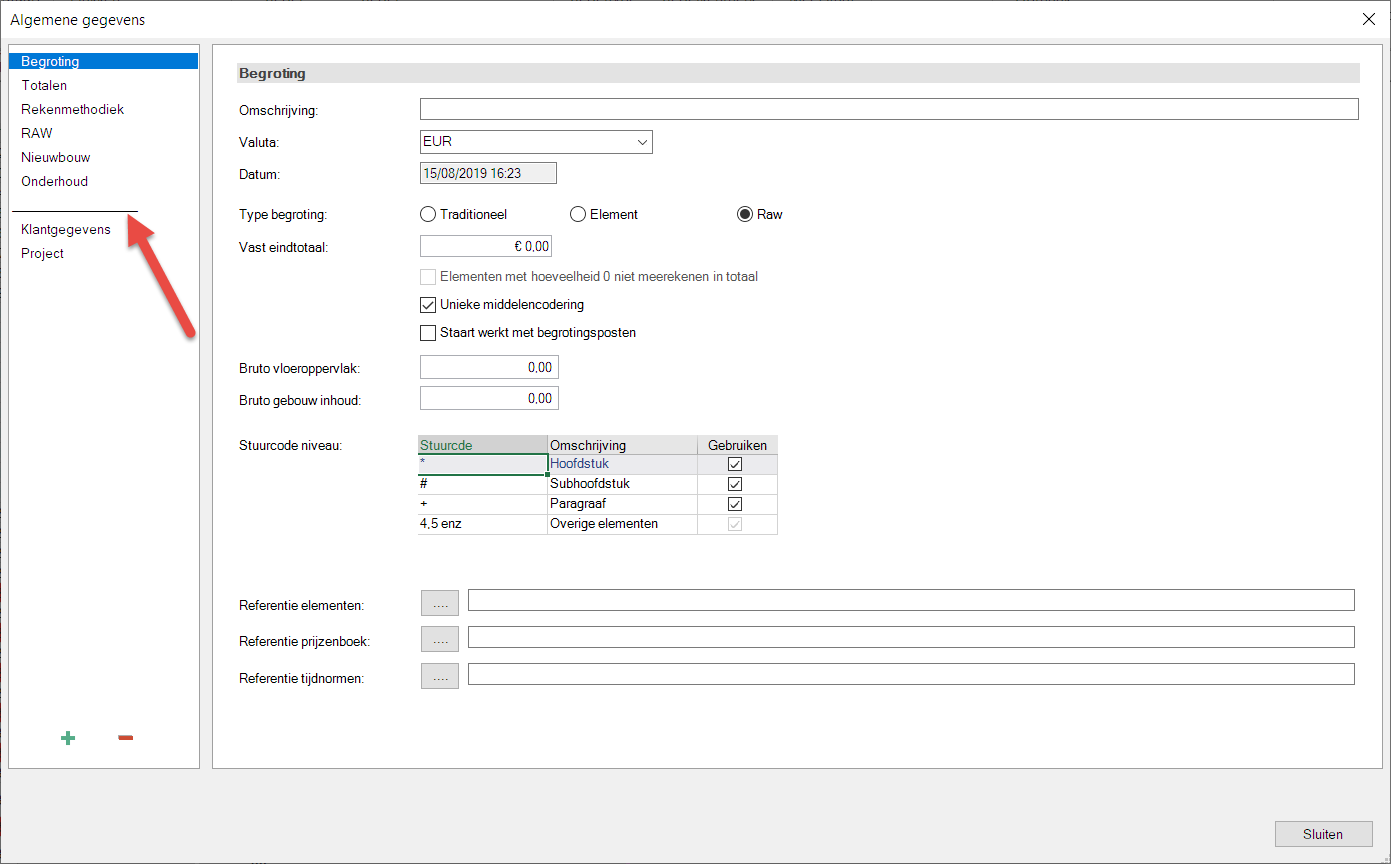The height and width of the screenshot is (864, 1391).
Task: Browse for Referentie elementen file
Action: (x=440, y=603)
